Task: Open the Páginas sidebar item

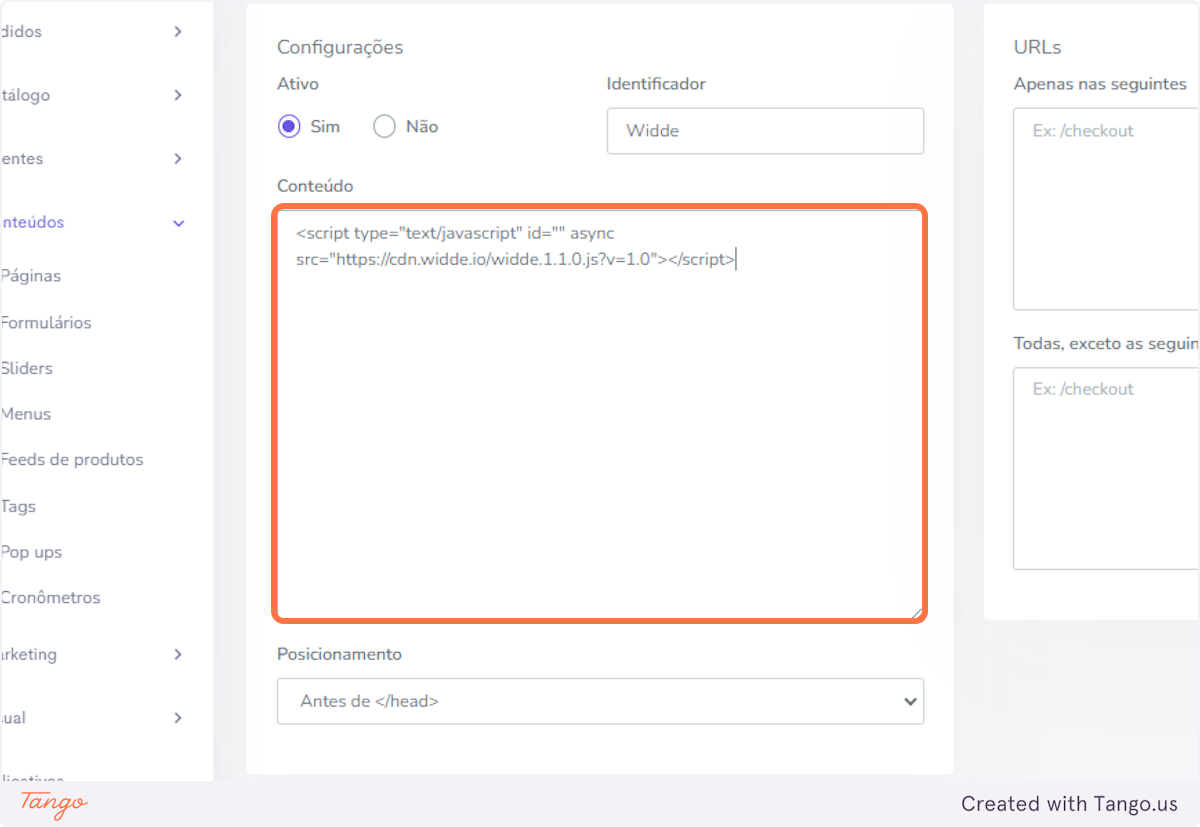Action: click(31, 276)
